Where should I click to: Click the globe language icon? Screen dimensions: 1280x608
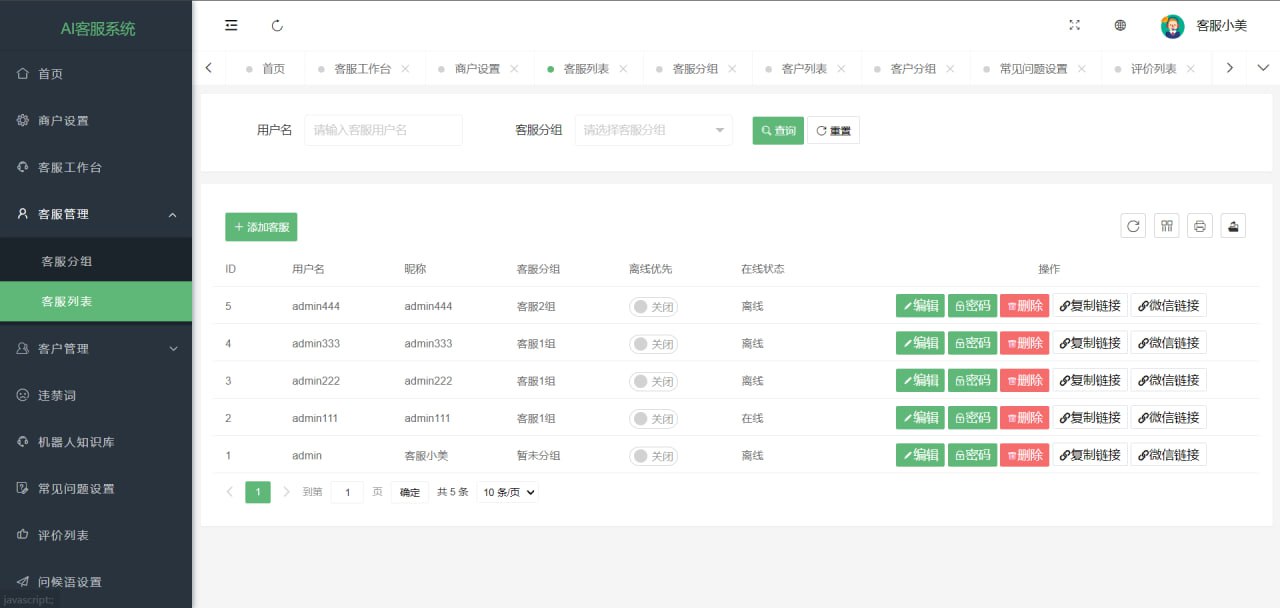coord(1120,25)
